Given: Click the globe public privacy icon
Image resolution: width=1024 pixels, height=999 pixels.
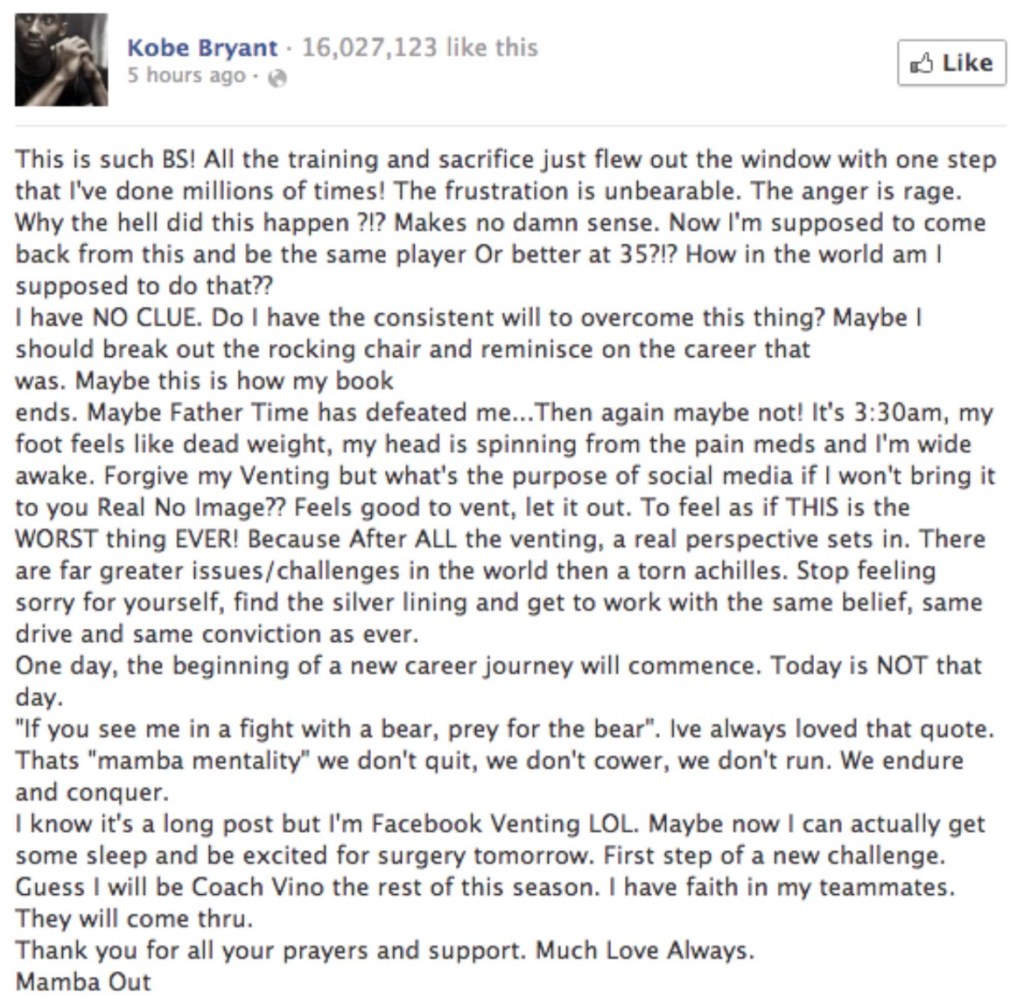Looking at the screenshot, I should pos(278,77).
